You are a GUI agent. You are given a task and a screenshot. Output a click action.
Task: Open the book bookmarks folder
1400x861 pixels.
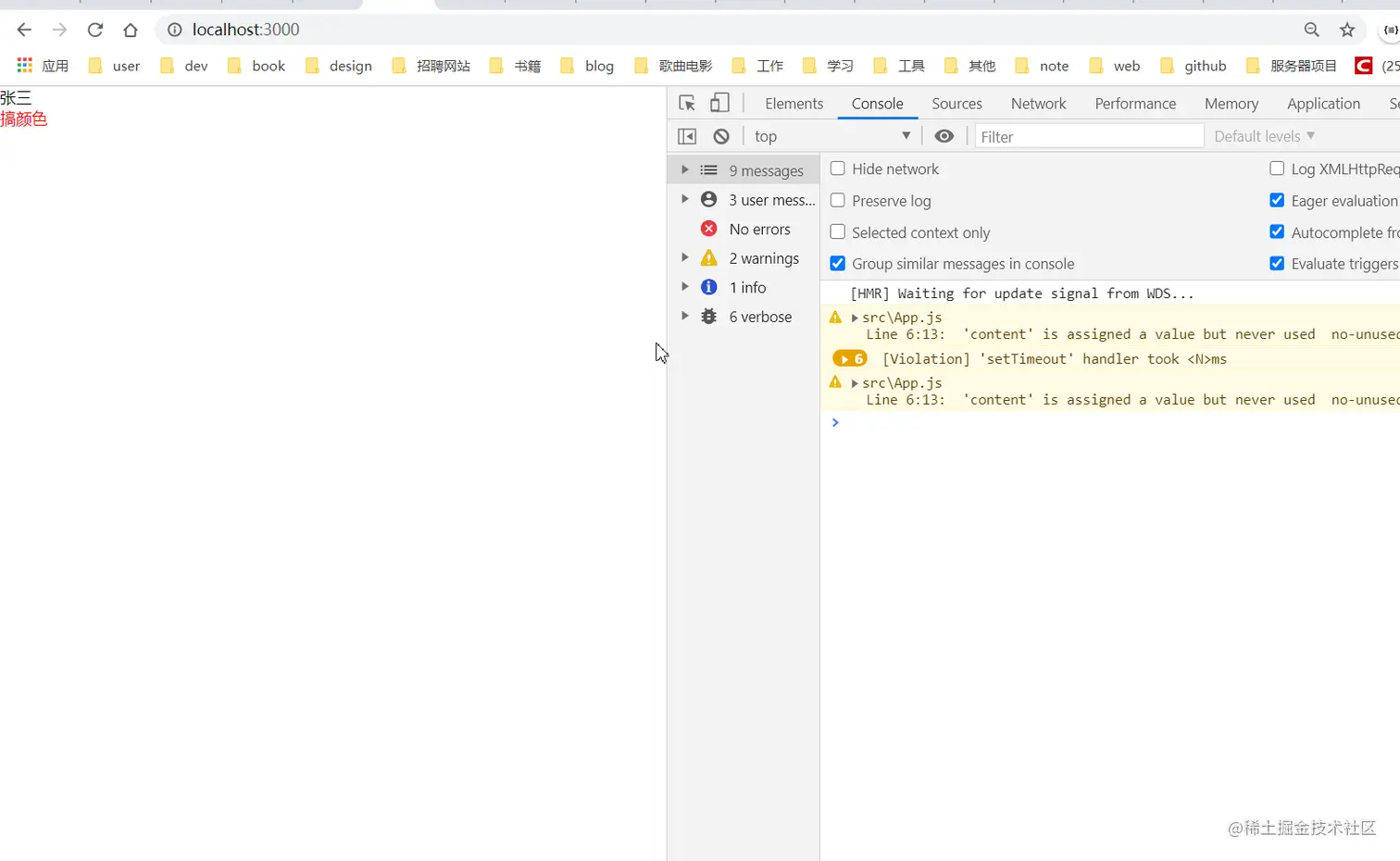pyautogui.click(x=256, y=66)
